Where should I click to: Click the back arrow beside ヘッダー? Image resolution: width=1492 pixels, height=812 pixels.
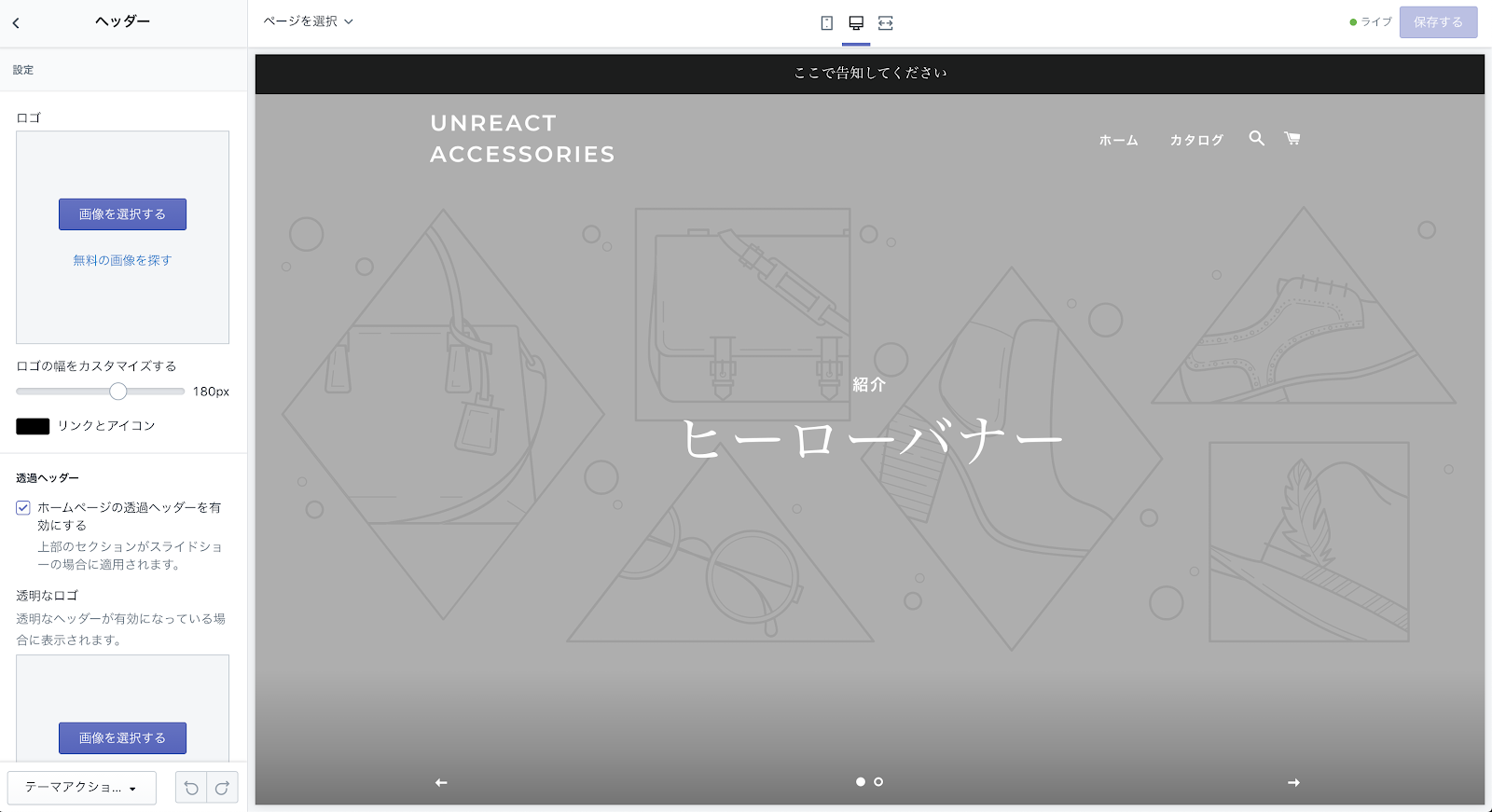(16, 23)
